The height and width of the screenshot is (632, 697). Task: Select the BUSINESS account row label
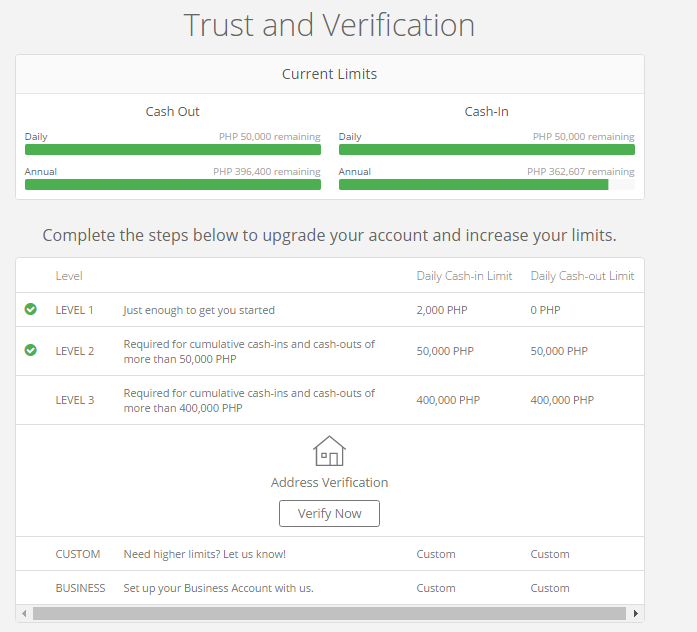pyautogui.click(x=80, y=588)
